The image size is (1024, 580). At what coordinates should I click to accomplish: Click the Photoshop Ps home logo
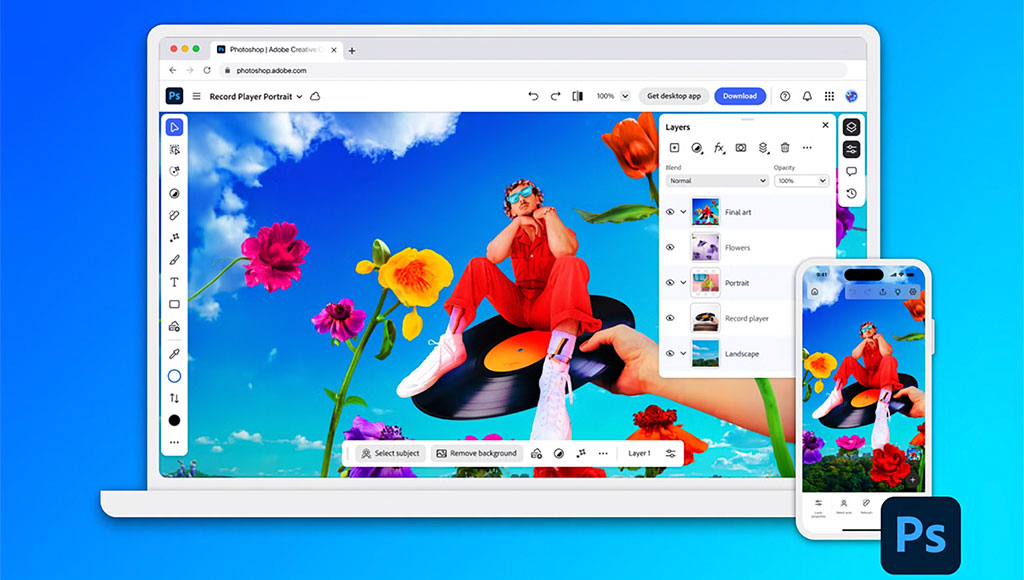[174, 96]
